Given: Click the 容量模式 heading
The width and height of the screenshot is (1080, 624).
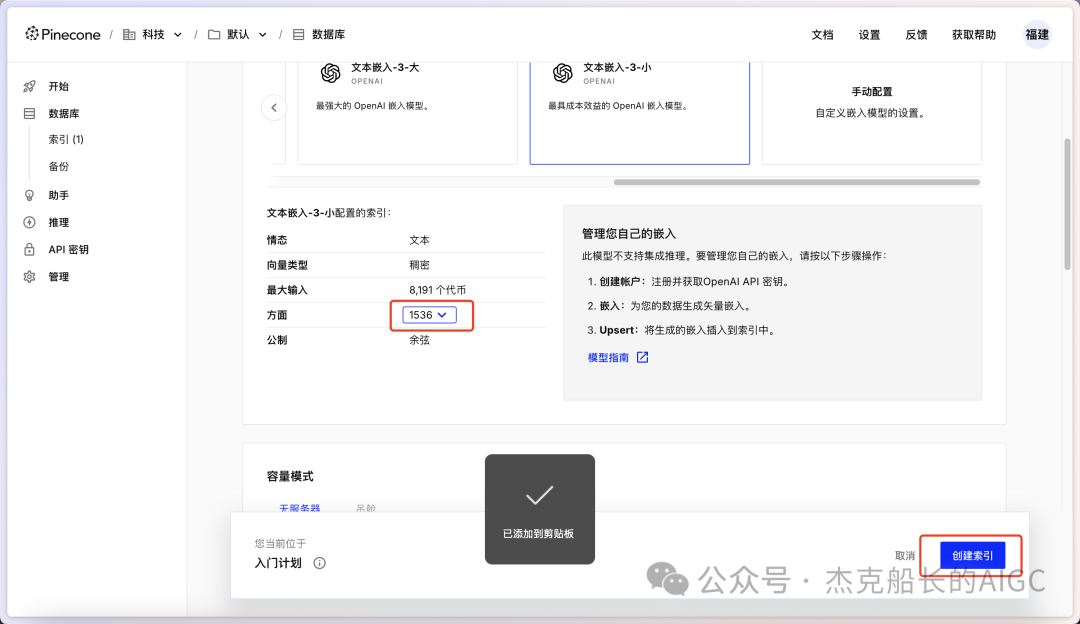Looking at the screenshot, I should [x=290, y=476].
